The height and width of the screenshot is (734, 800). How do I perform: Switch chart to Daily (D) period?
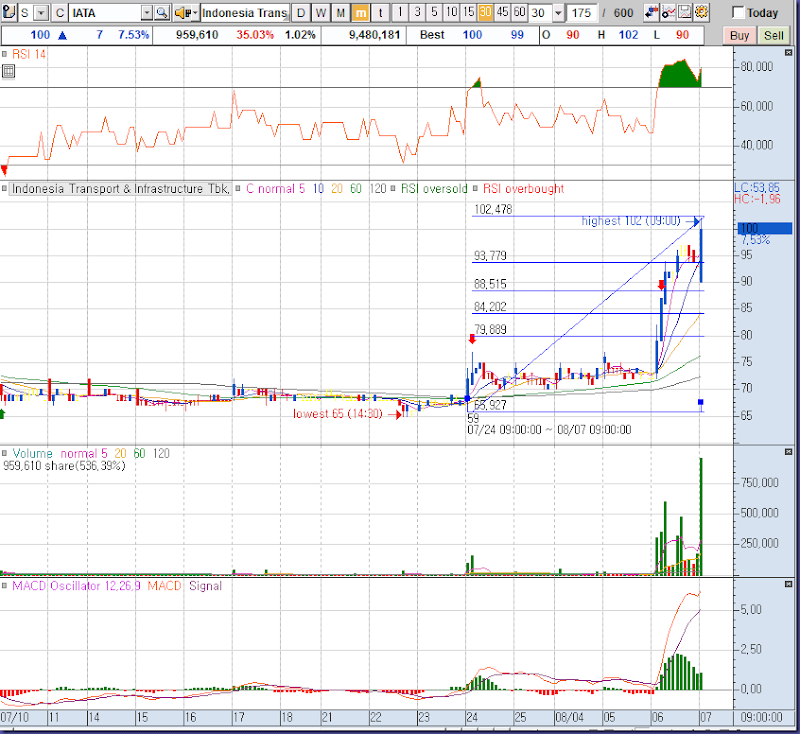[x=301, y=13]
